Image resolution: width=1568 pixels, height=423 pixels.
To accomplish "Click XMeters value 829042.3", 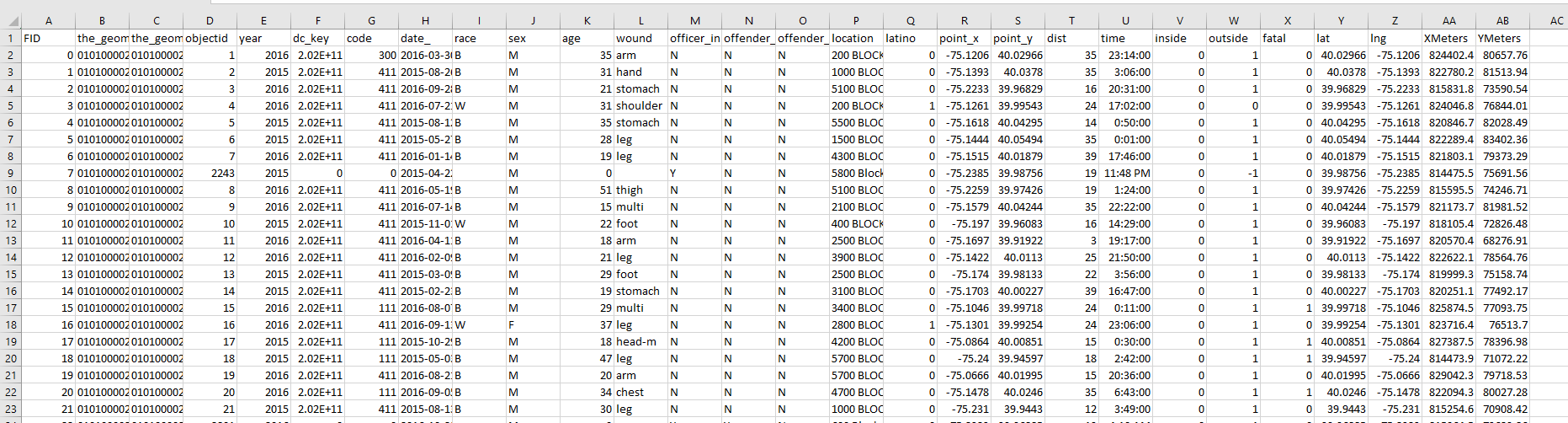I will tap(1448, 375).
